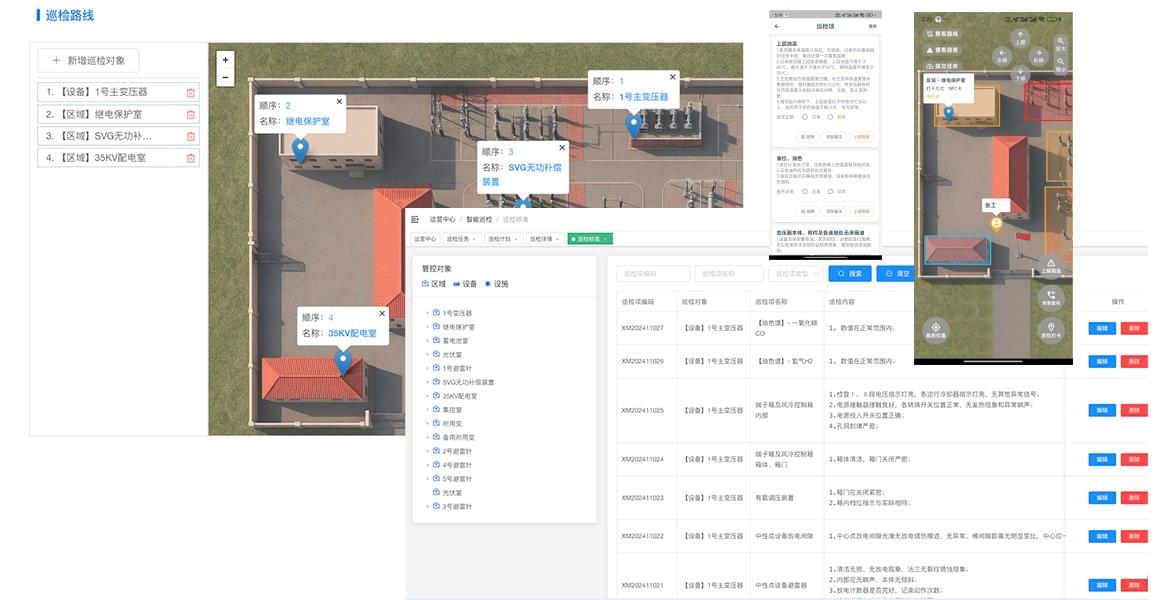The height and width of the screenshot is (600, 1160).
Task: Click the blue 搜索 button
Action: pyautogui.click(x=850, y=274)
